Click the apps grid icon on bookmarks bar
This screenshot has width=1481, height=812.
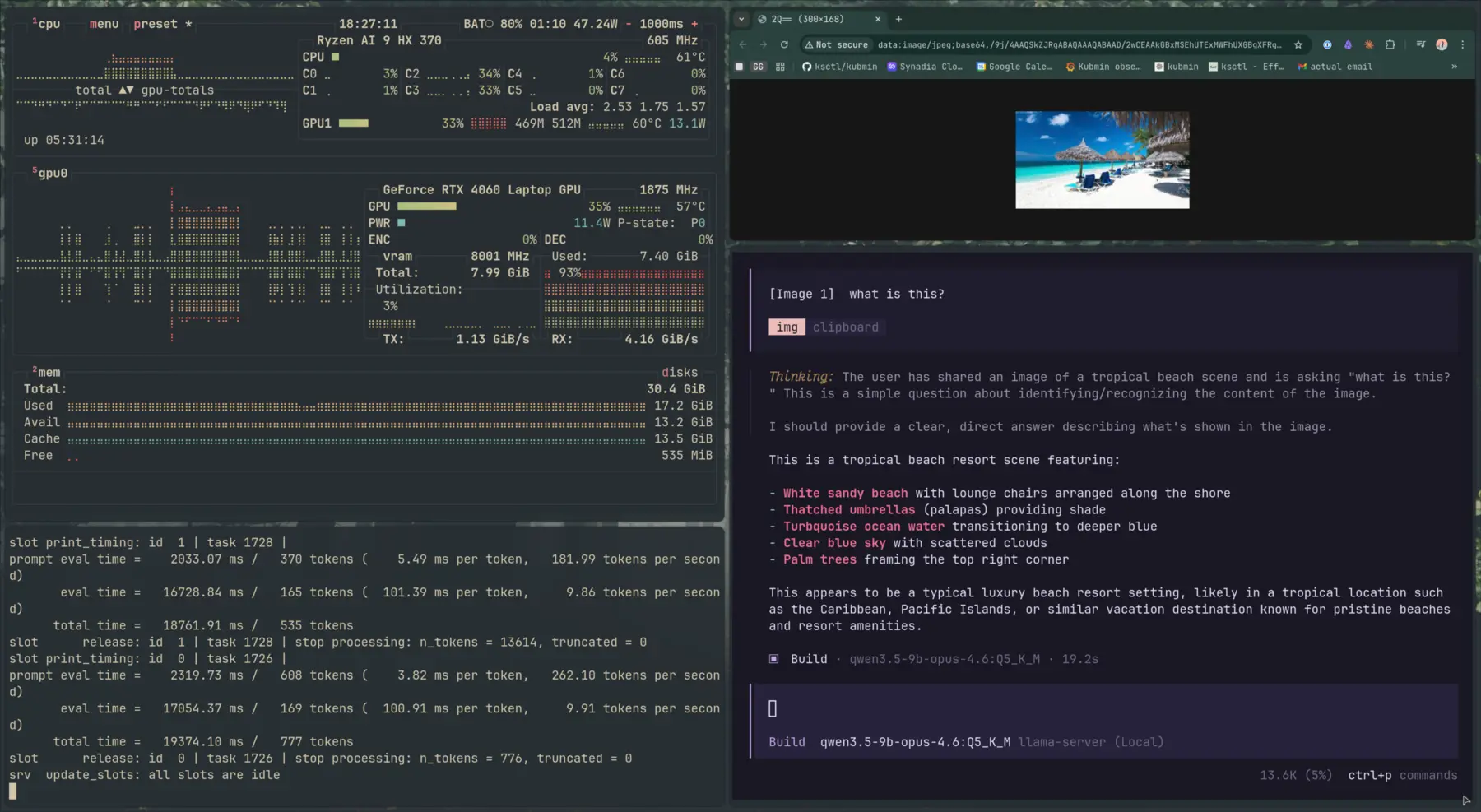click(x=780, y=67)
